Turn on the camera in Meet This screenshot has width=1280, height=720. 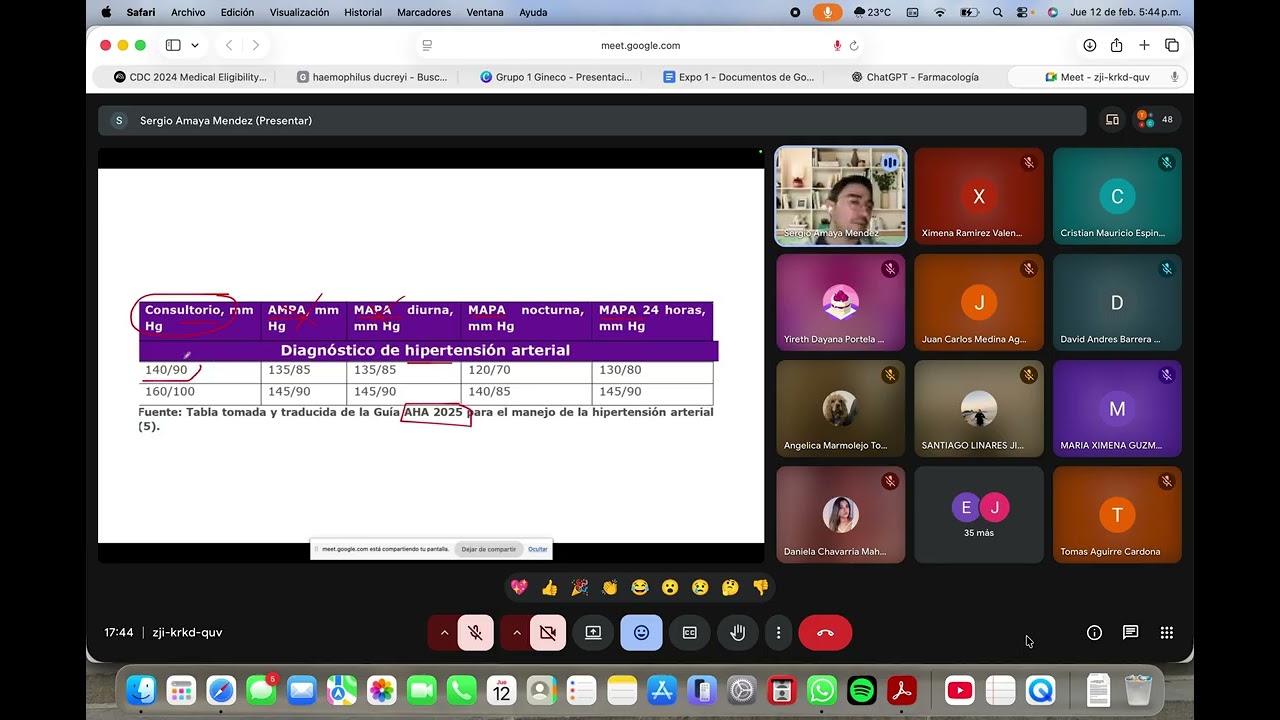pos(548,633)
